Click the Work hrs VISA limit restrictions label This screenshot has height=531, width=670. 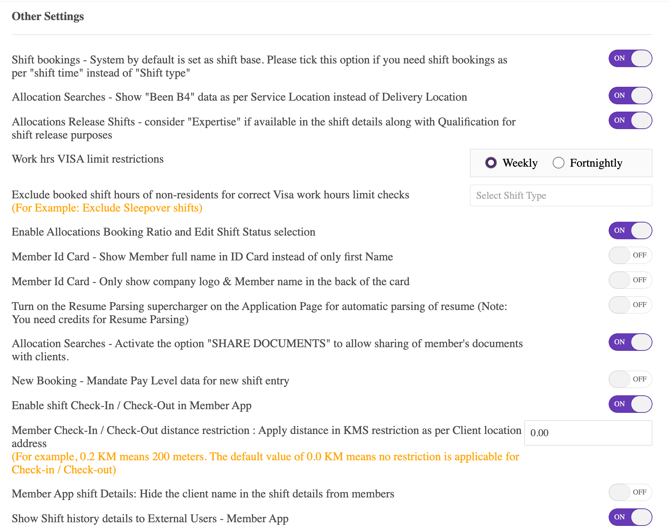pos(88,159)
